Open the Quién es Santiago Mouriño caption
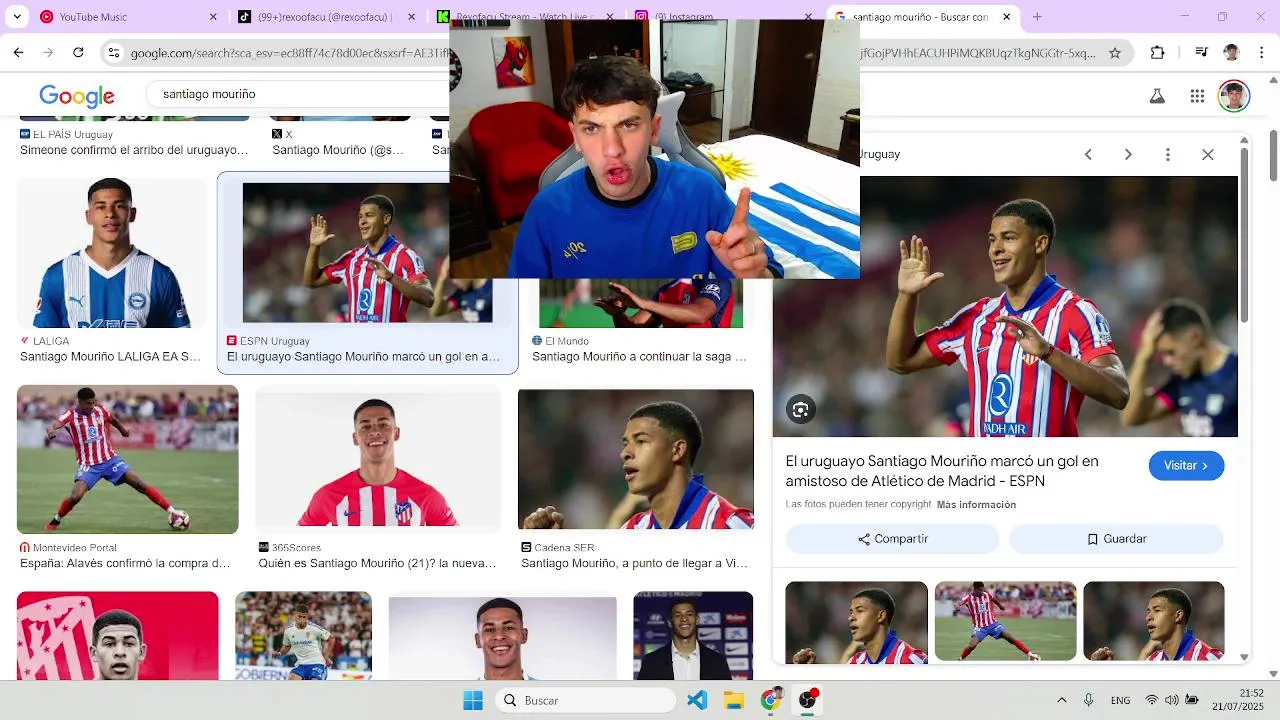1280x720 pixels. (377, 563)
